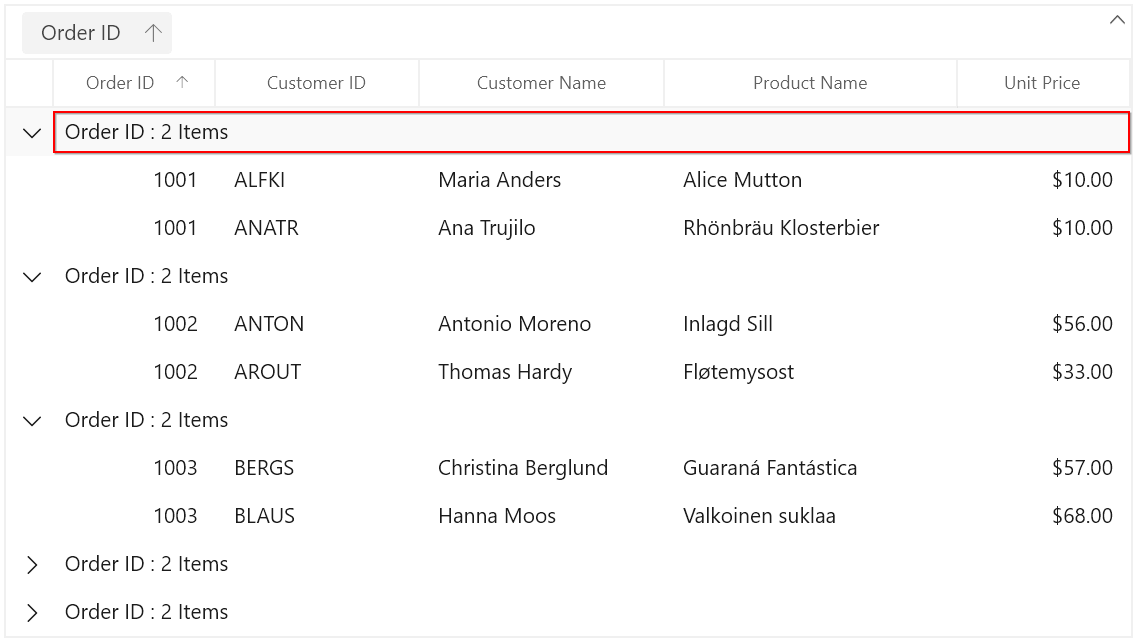Click the Maria Anders name cell
The width and height of the screenshot is (1137, 642).
coord(542,180)
